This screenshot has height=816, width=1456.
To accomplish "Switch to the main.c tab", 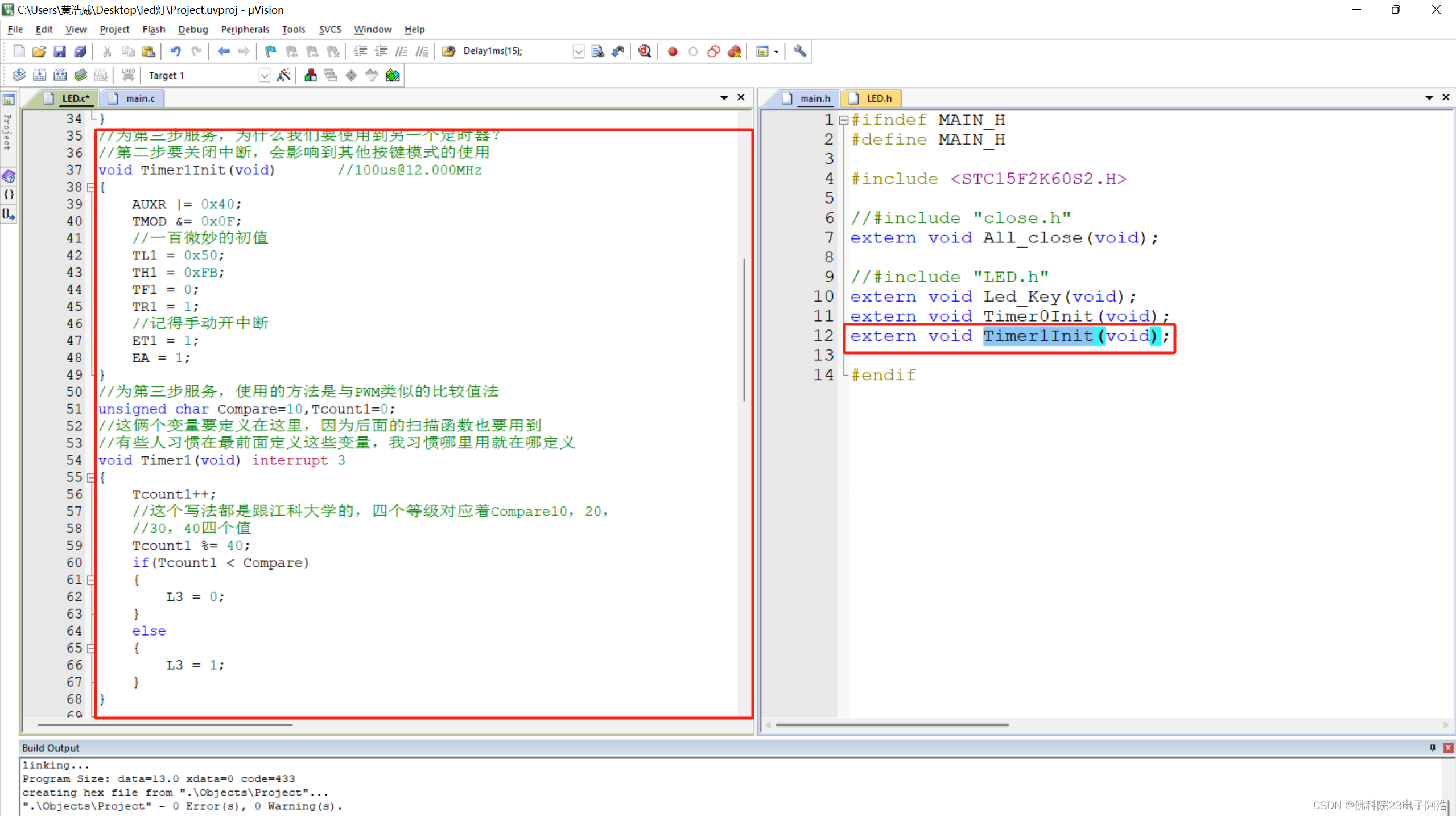I will (x=139, y=98).
